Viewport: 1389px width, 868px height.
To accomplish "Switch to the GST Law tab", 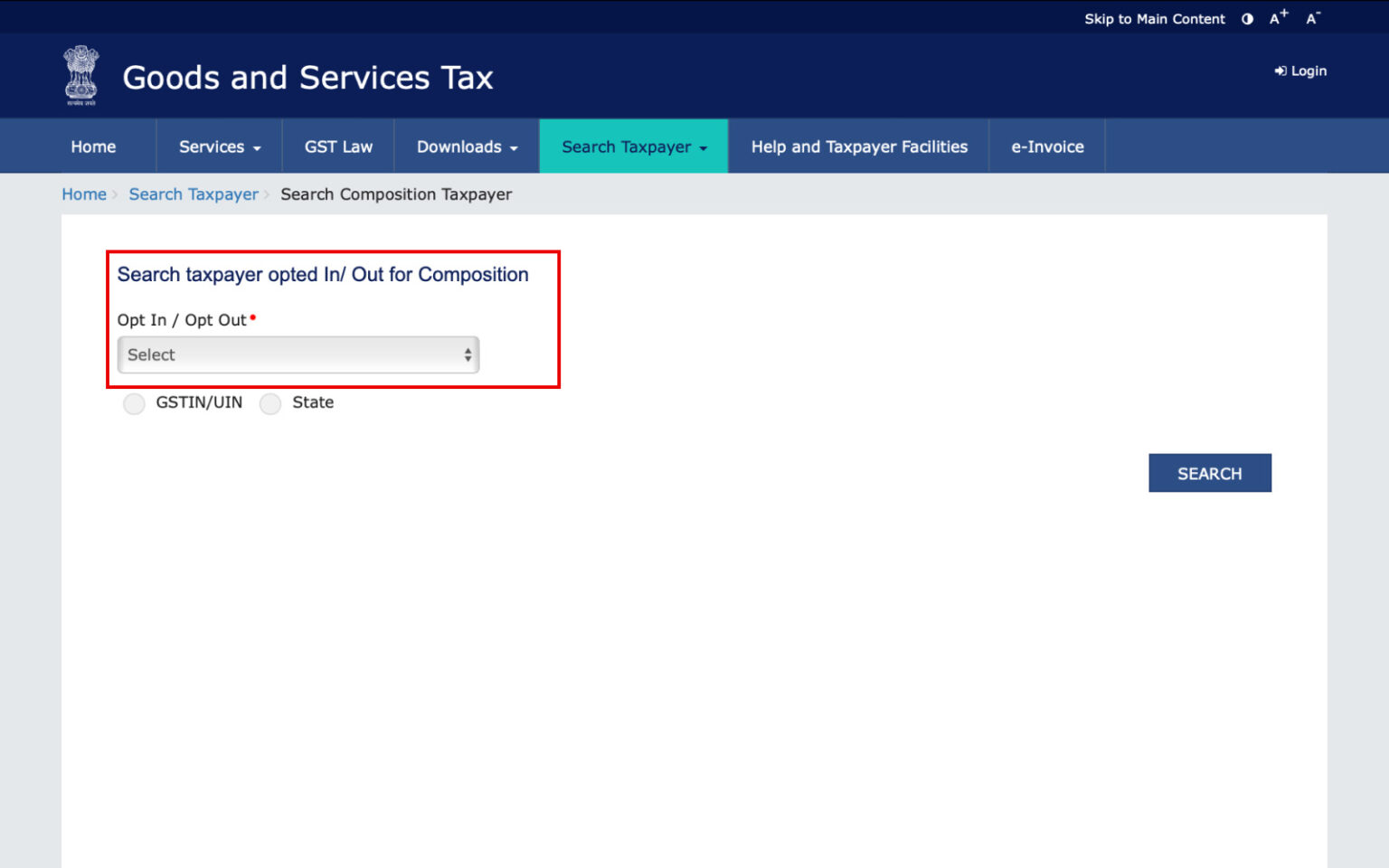I will (337, 146).
